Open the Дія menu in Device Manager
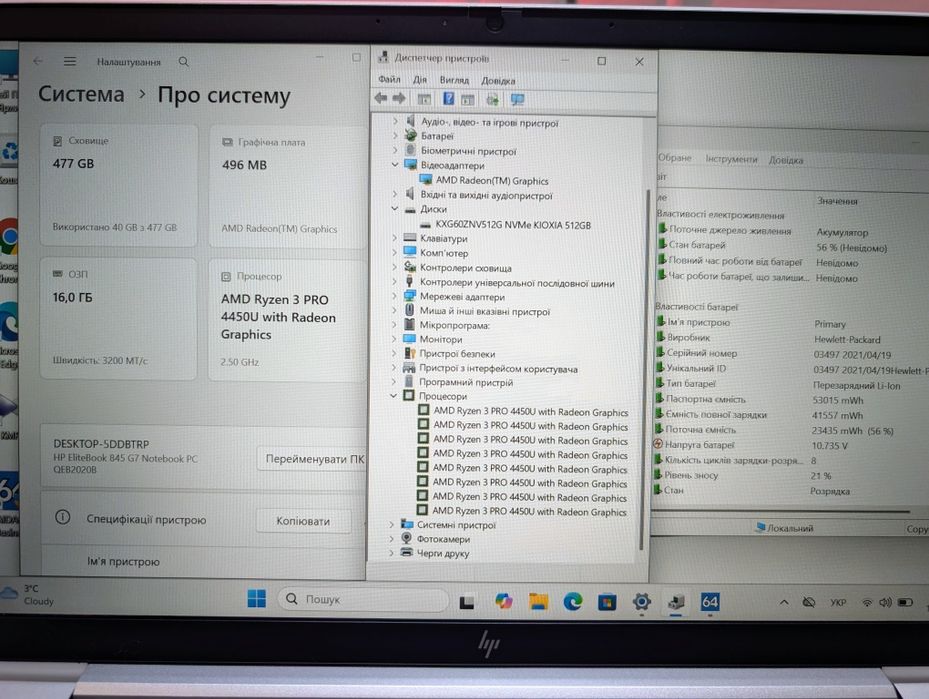This screenshot has height=699, width=929. [420, 79]
